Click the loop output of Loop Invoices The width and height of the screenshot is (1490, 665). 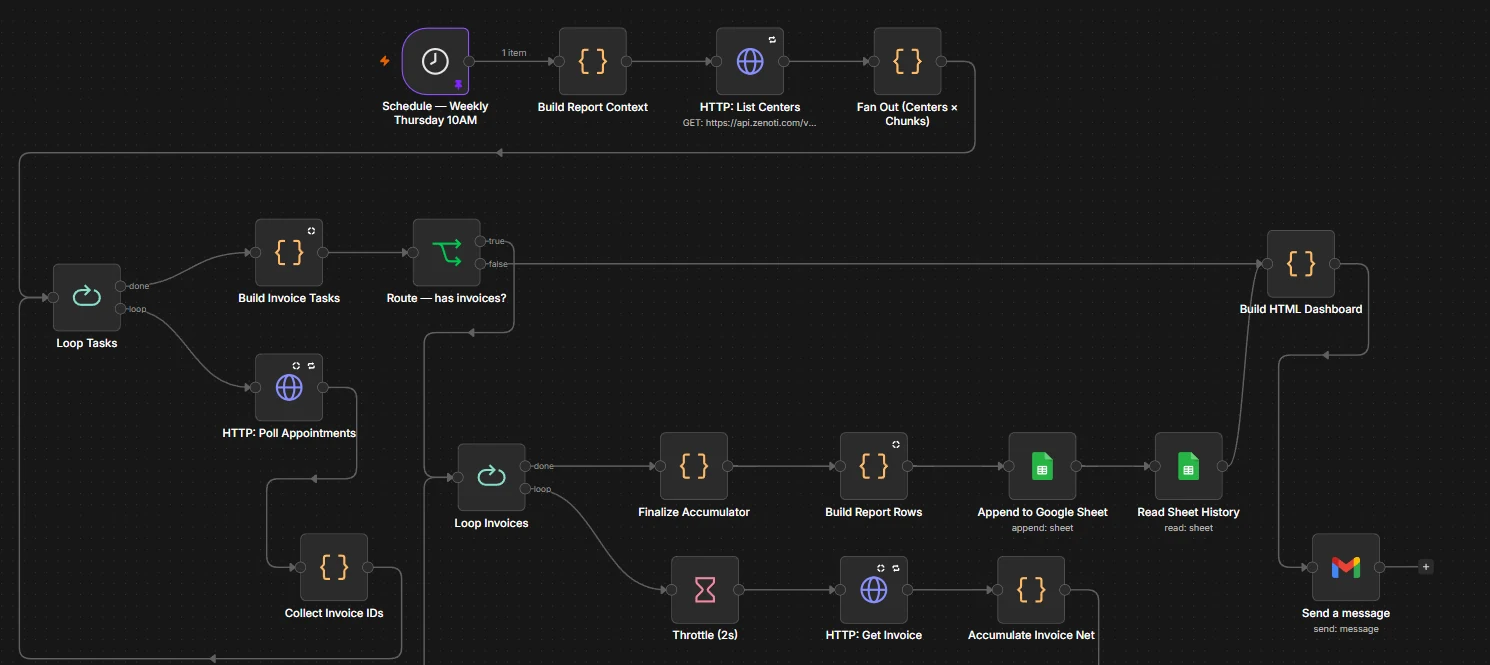(525, 489)
